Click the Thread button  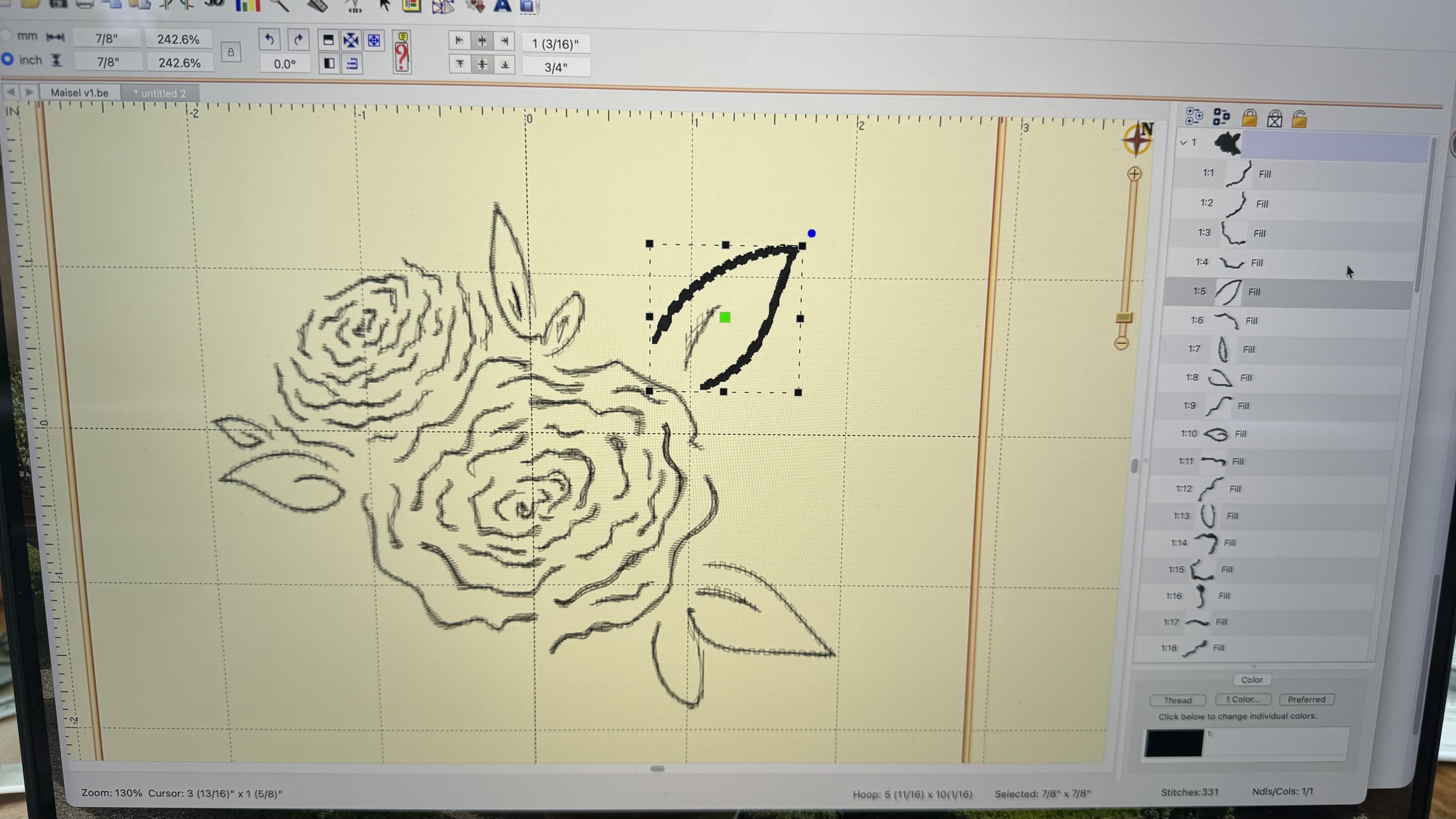point(1177,700)
